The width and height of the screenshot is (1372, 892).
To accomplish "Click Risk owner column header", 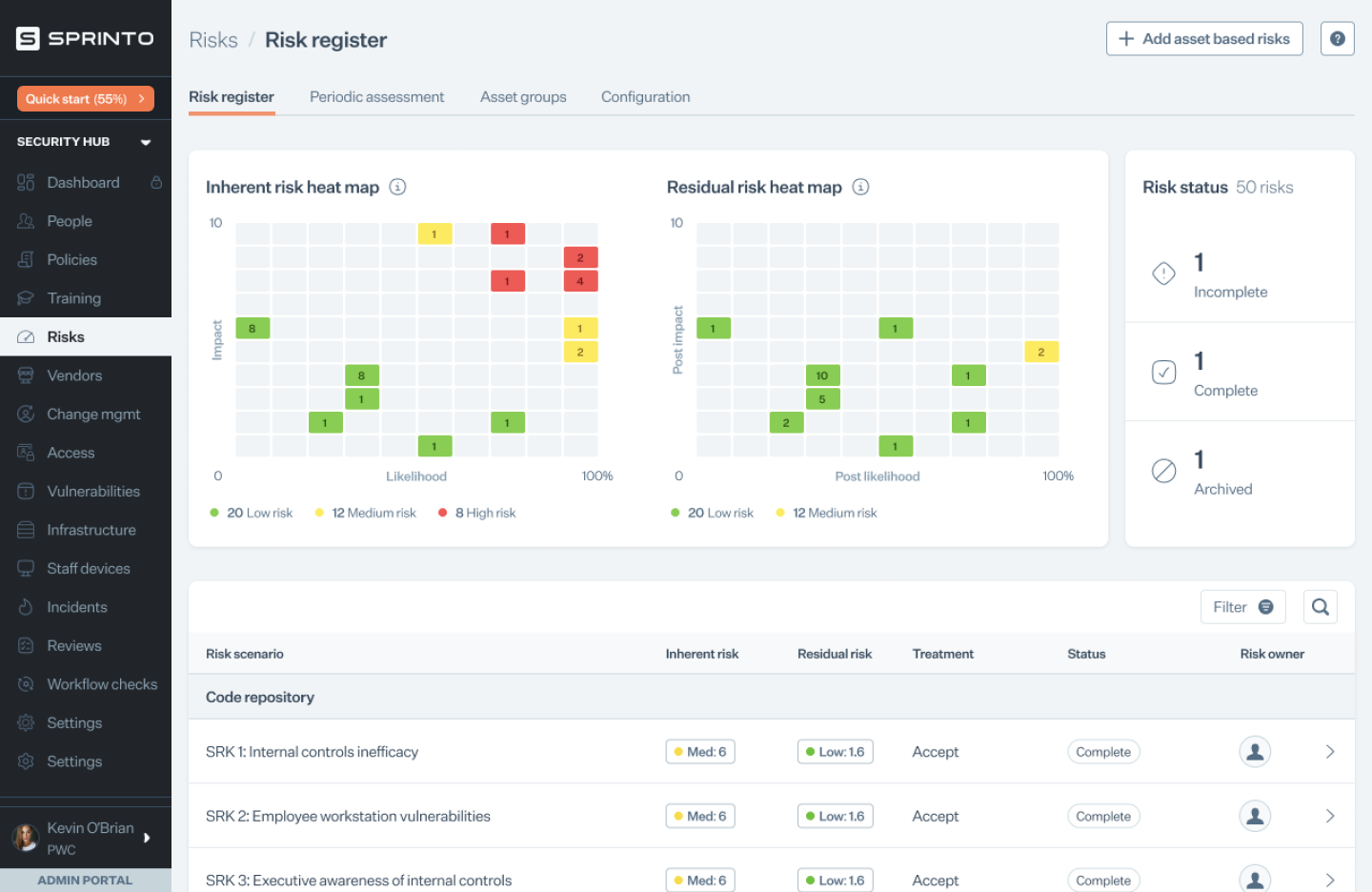I will click(x=1272, y=654).
